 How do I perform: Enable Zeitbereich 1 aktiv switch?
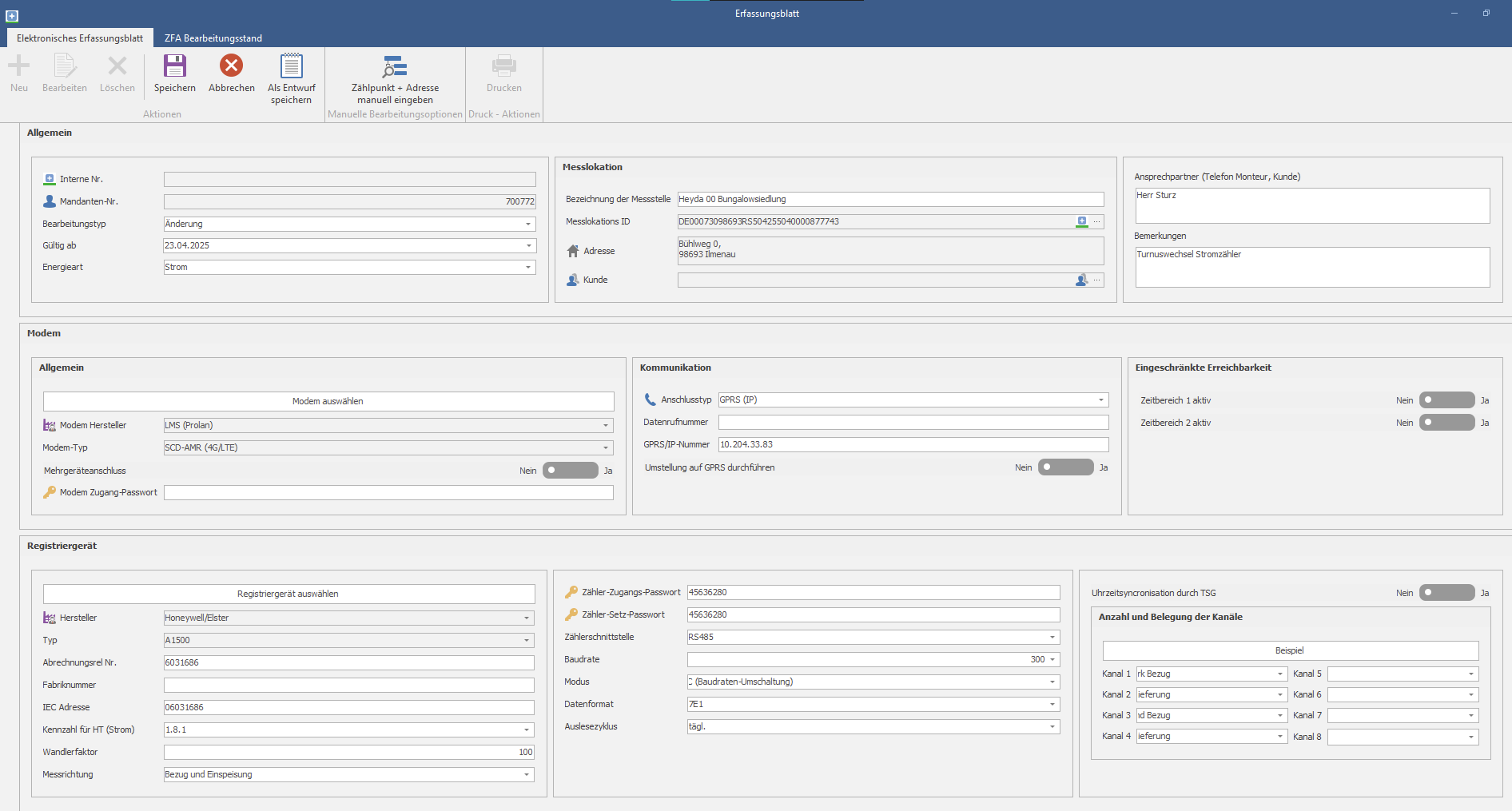(1446, 400)
